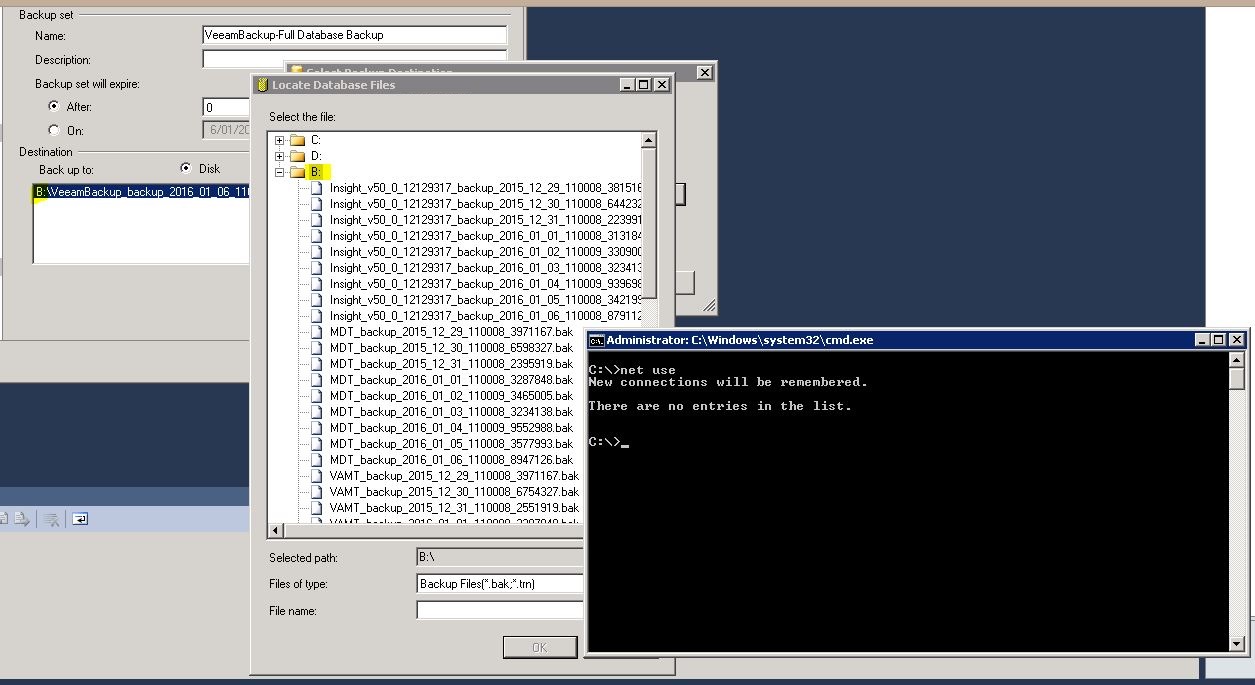Select MDT_backup_2016_01_05_110008_3577993.bak
1255x685 pixels.
[451, 444]
